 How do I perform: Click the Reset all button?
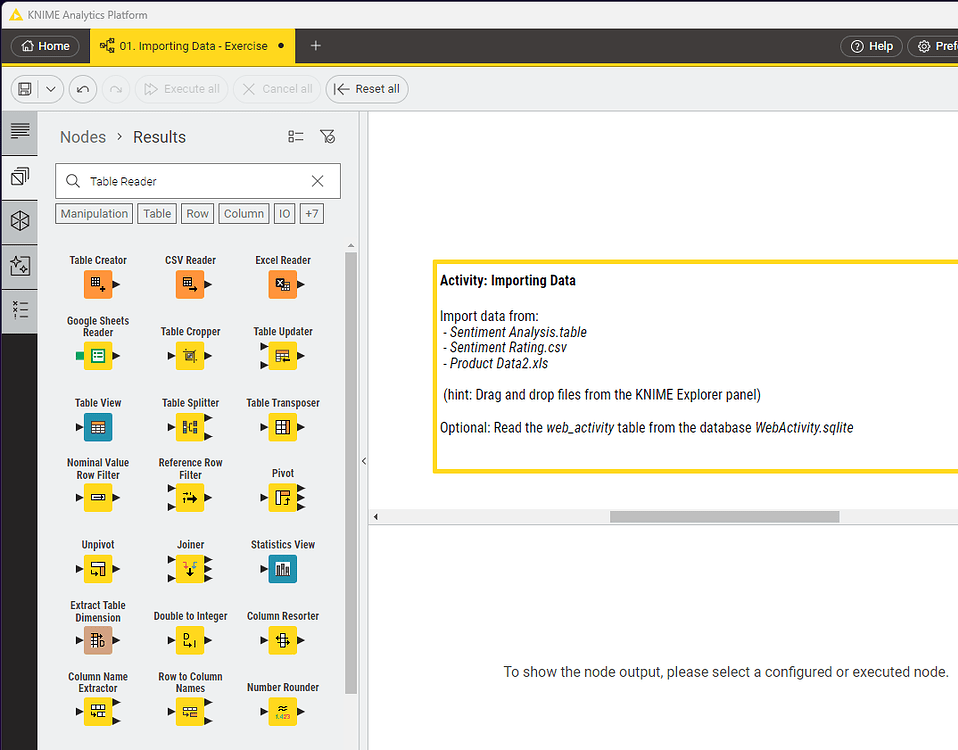tap(367, 89)
